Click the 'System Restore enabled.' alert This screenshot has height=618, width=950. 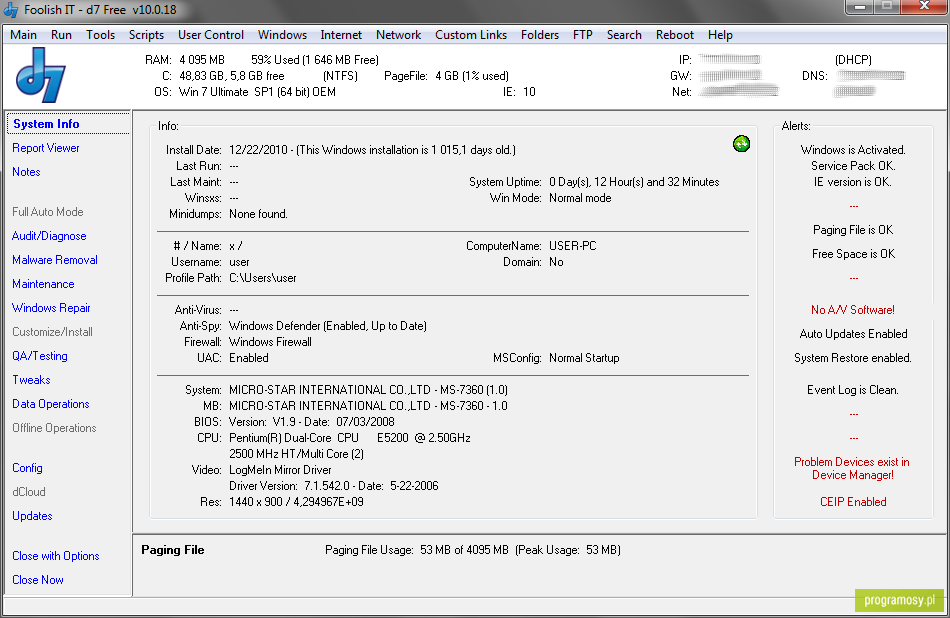tap(852, 358)
